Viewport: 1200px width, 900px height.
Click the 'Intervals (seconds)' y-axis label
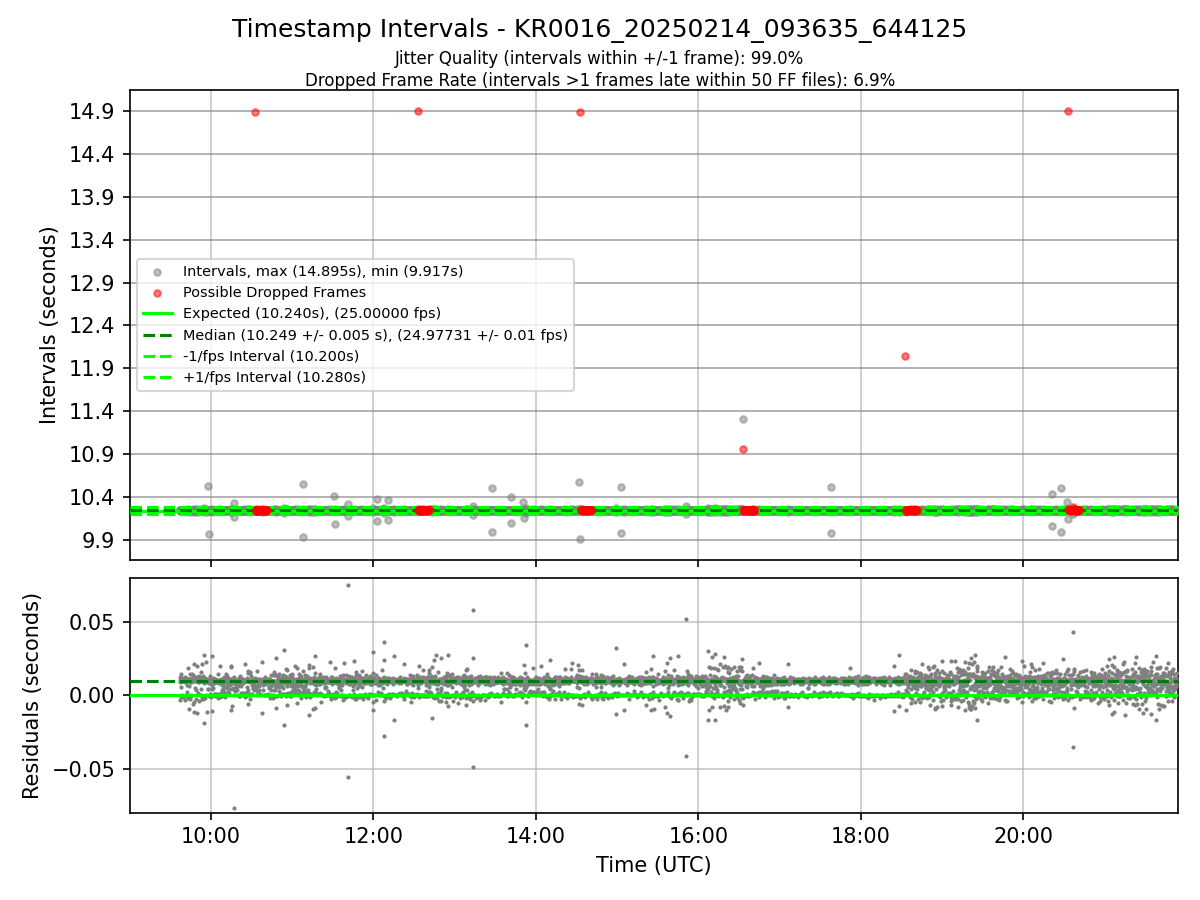(49, 325)
